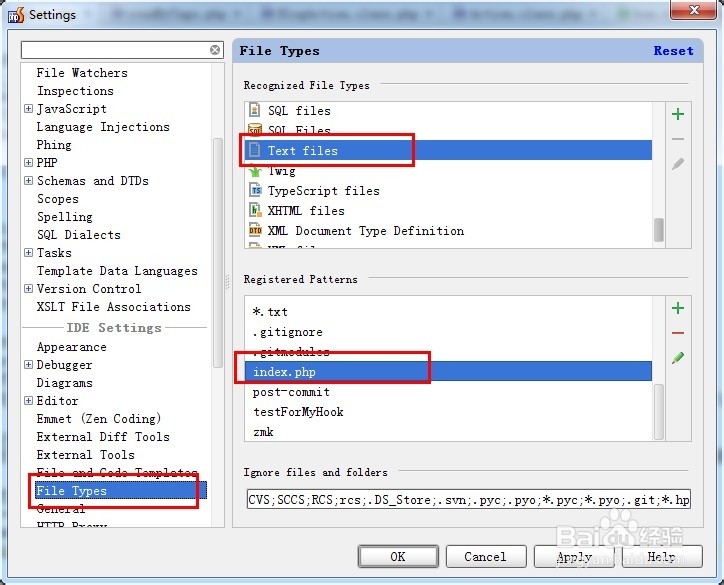Open Template Data Languages settings
This screenshot has height=585, width=724.
pos(117,271)
